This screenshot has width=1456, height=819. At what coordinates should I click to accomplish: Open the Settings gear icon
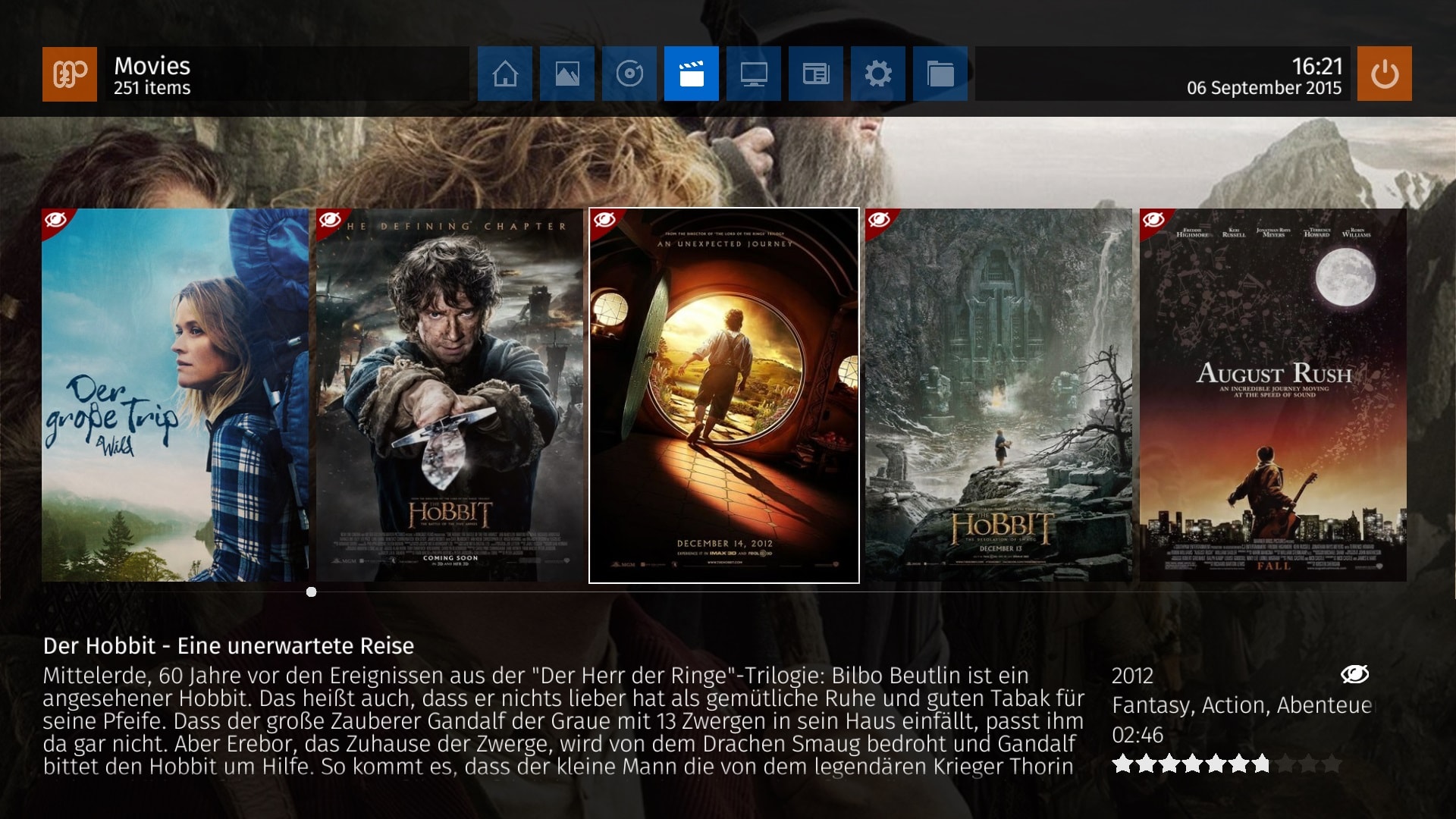[878, 74]
